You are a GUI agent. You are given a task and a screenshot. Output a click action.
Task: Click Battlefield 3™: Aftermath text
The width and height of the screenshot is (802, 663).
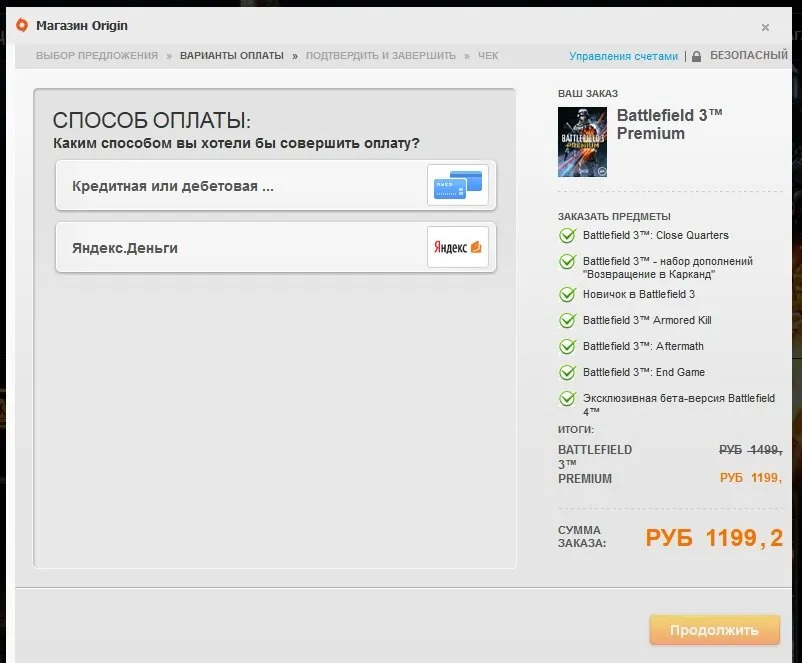coord(643,346)
